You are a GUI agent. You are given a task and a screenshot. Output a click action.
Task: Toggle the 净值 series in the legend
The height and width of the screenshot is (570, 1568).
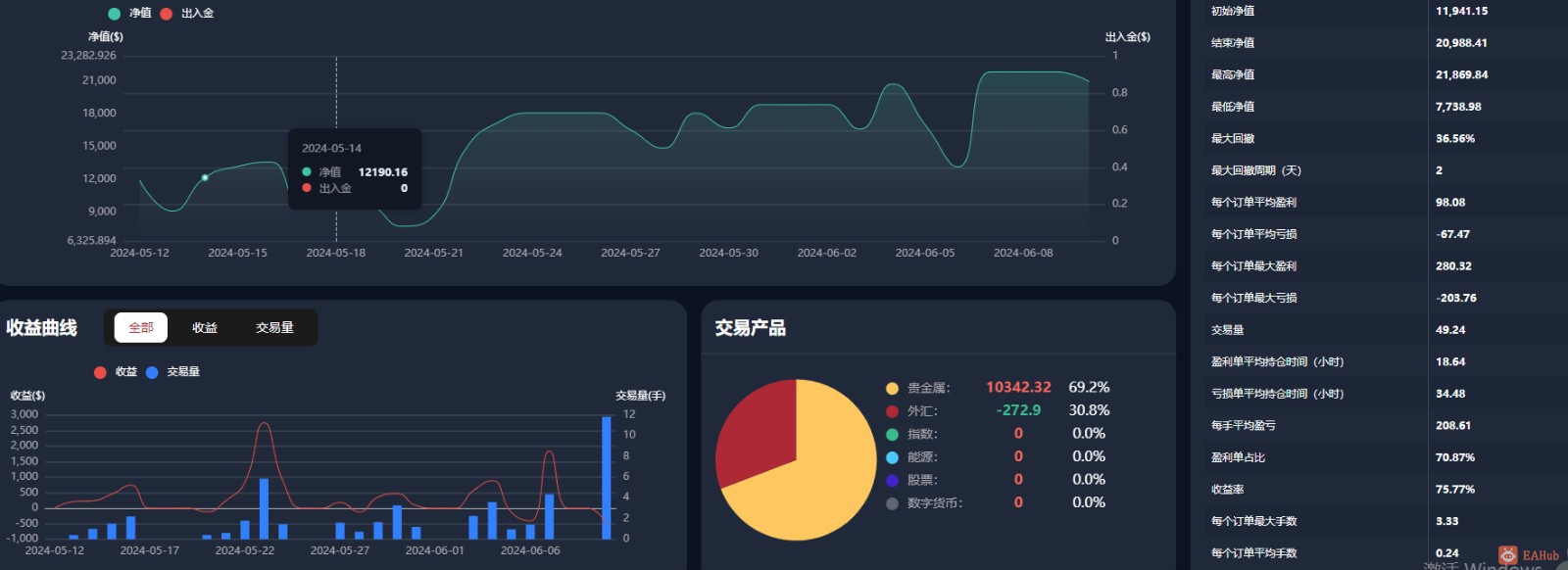pos(129,13)
